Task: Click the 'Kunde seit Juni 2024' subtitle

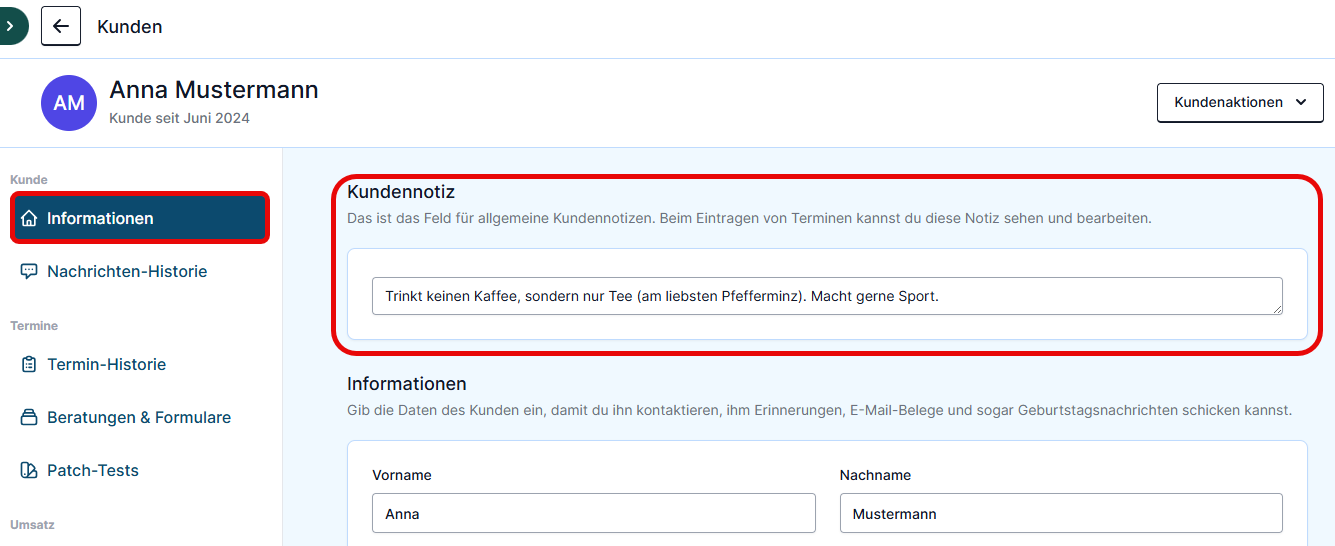Action: [x=180, y=118]
